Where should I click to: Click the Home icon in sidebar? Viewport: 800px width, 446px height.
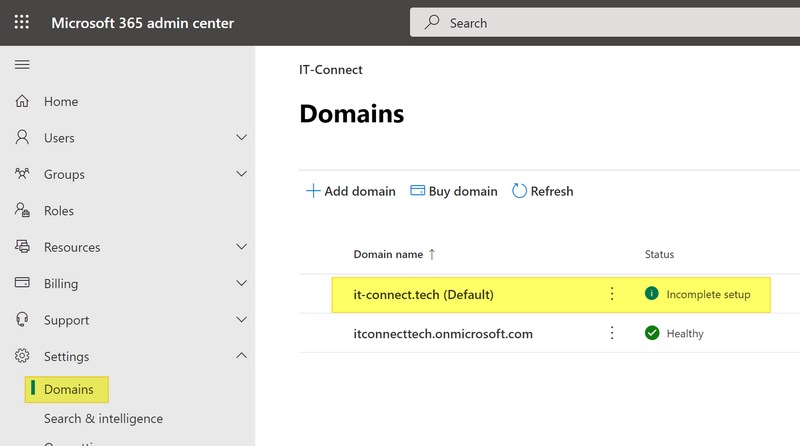pos(22,101)
